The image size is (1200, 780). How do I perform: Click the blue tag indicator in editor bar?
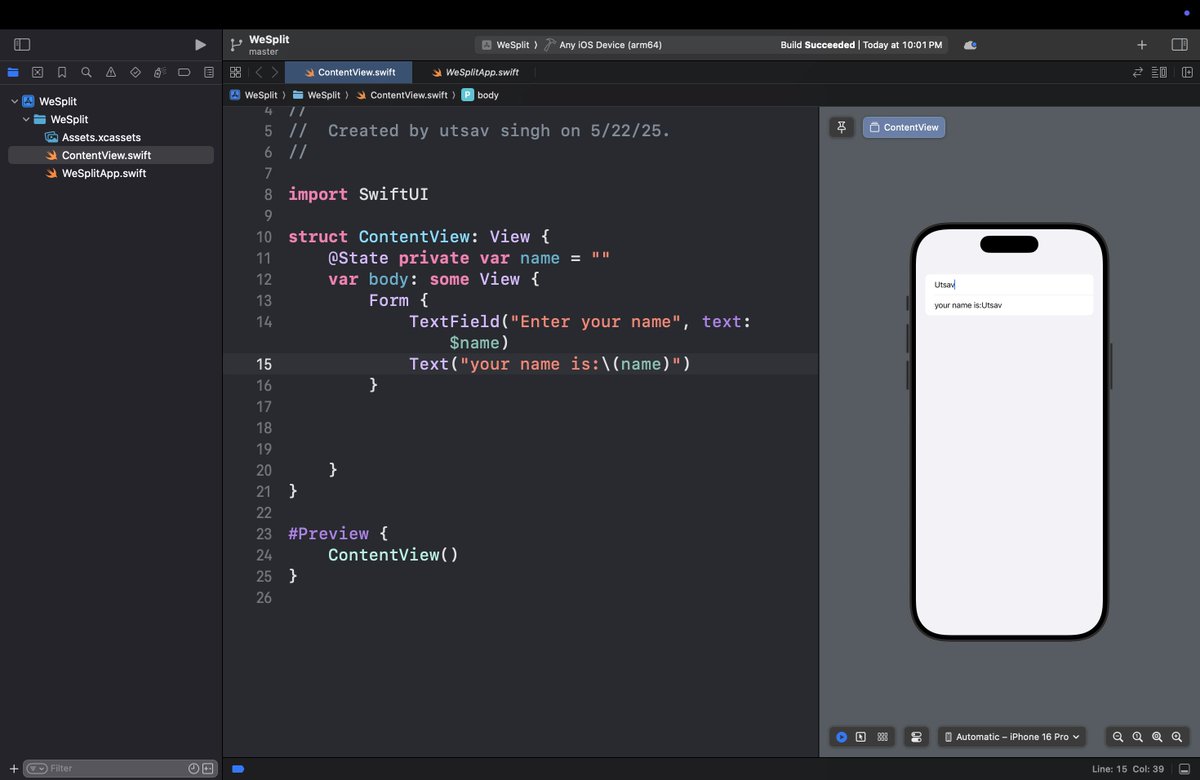238,769
